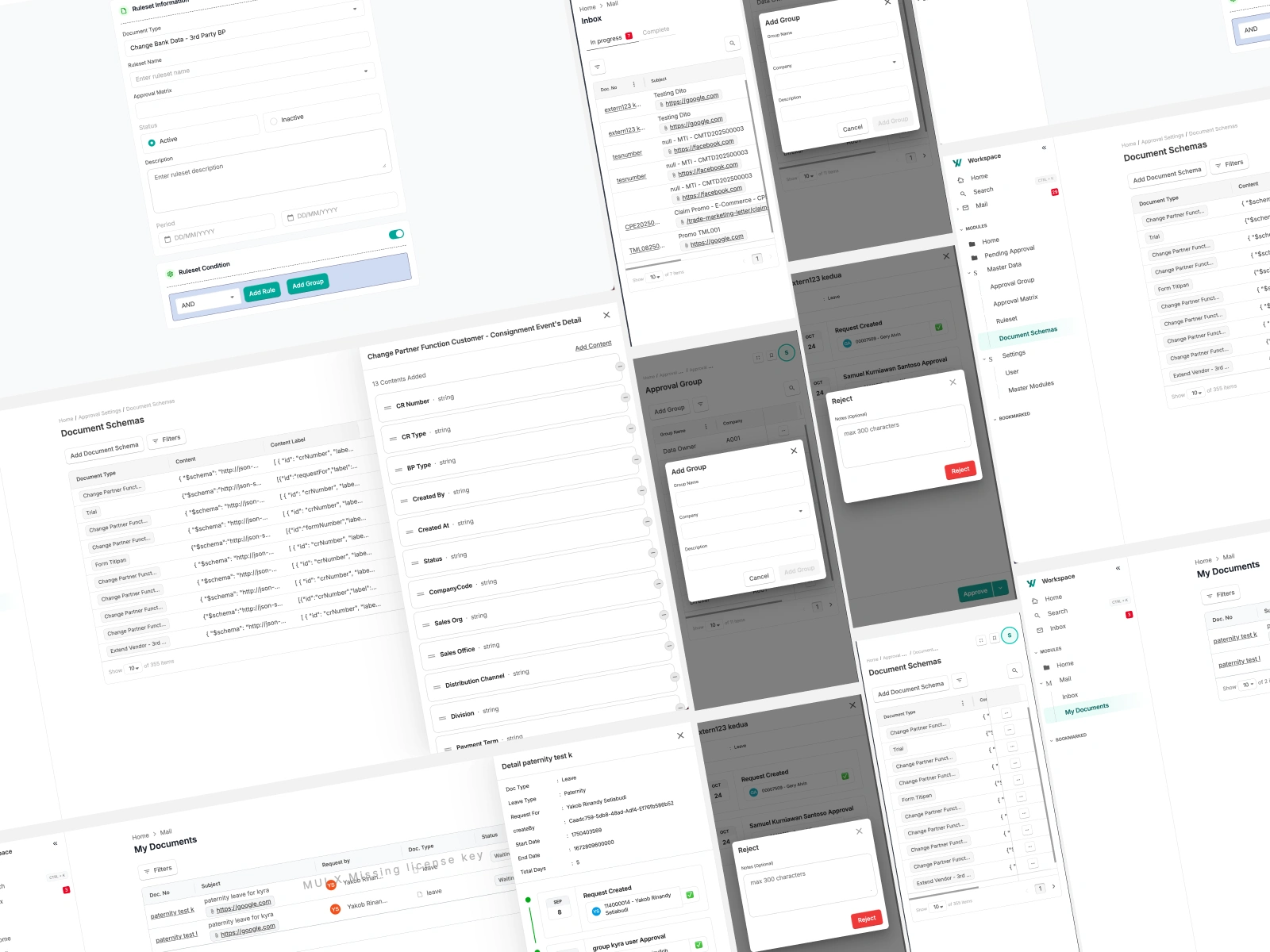Click the Add Rule button
1270x952 pixels.
click(262, 291)
